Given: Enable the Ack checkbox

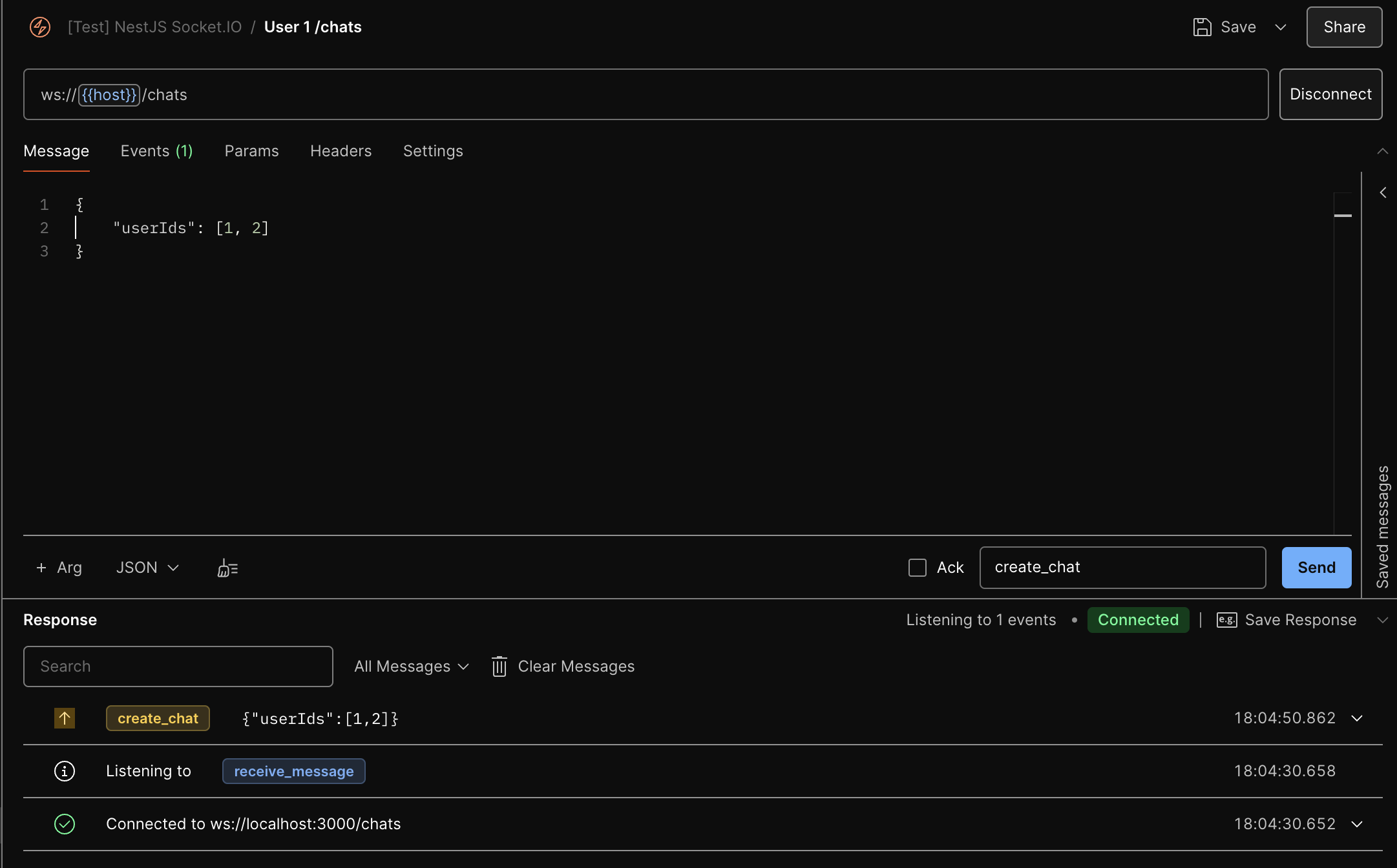Looking at the screenshot, I should point(918,568).
